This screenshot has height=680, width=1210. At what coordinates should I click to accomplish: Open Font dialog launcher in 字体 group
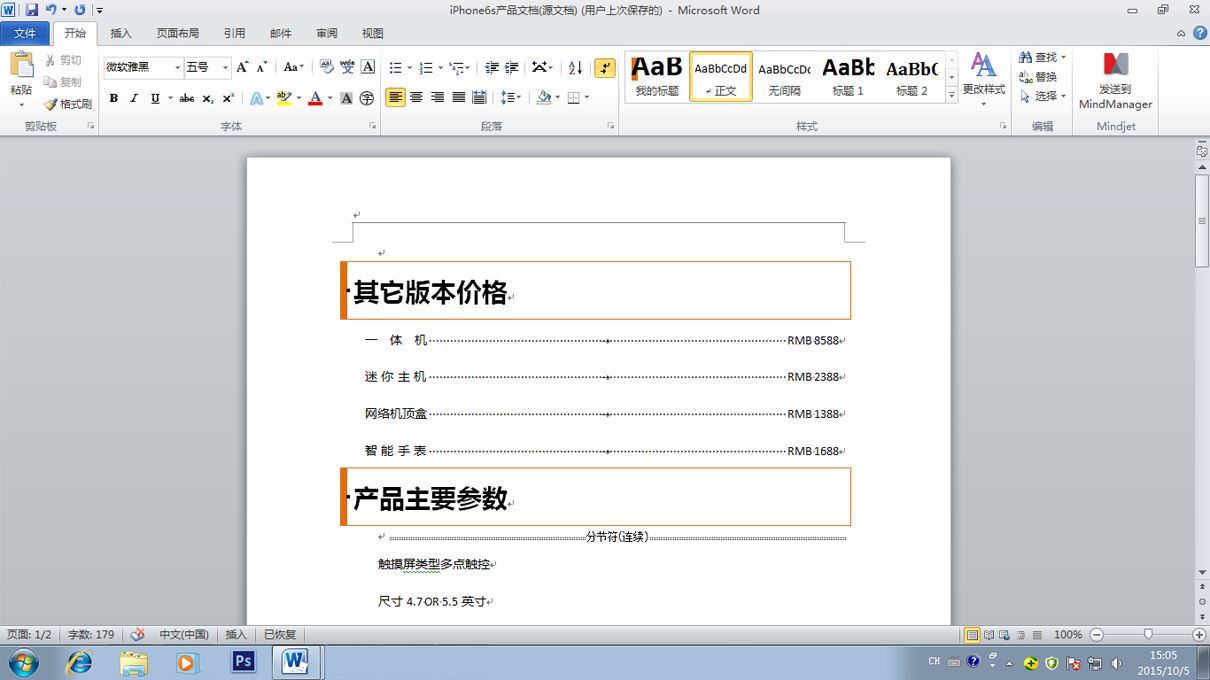373,126
